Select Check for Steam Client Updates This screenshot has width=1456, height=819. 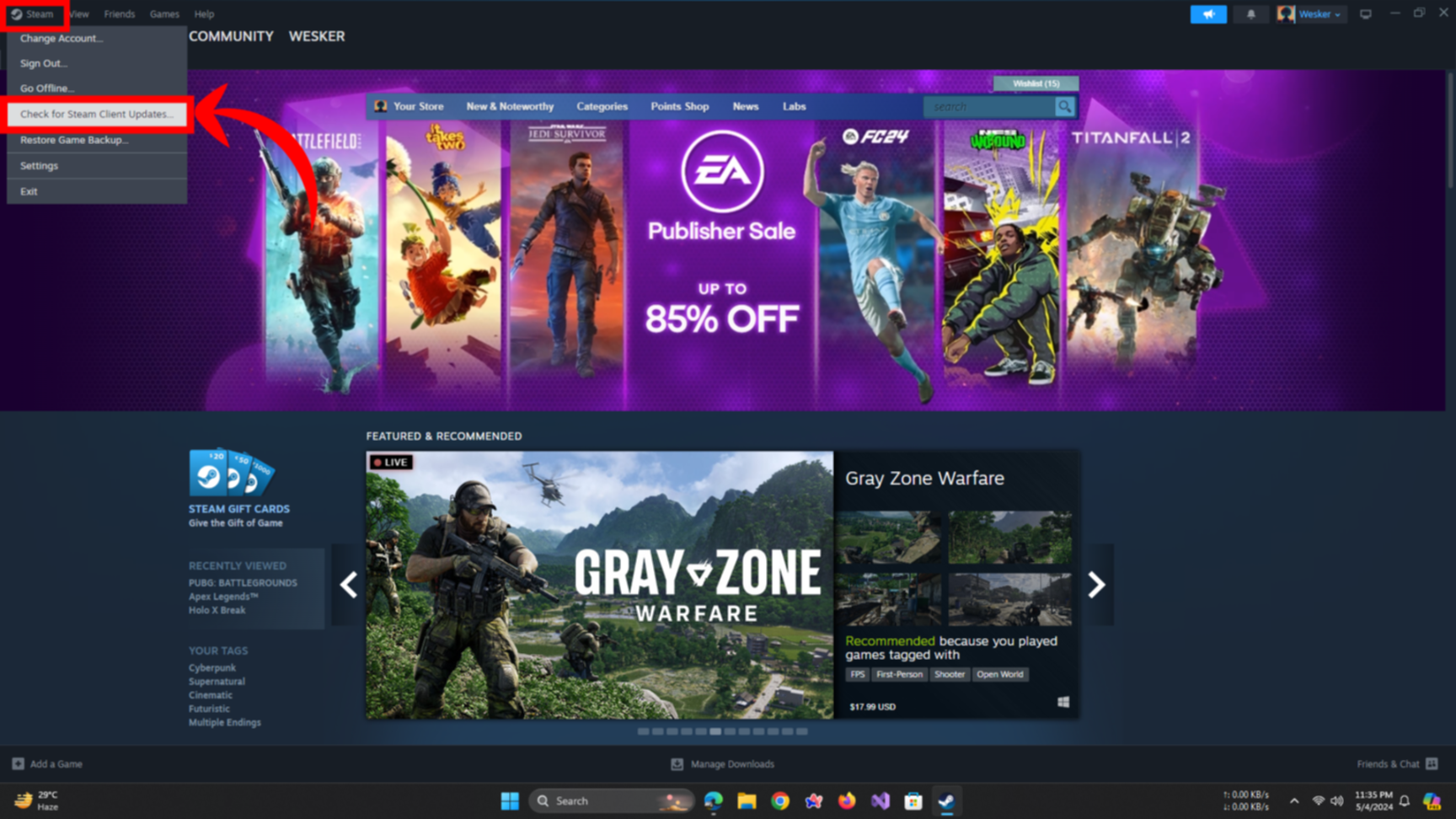(97, 114)
